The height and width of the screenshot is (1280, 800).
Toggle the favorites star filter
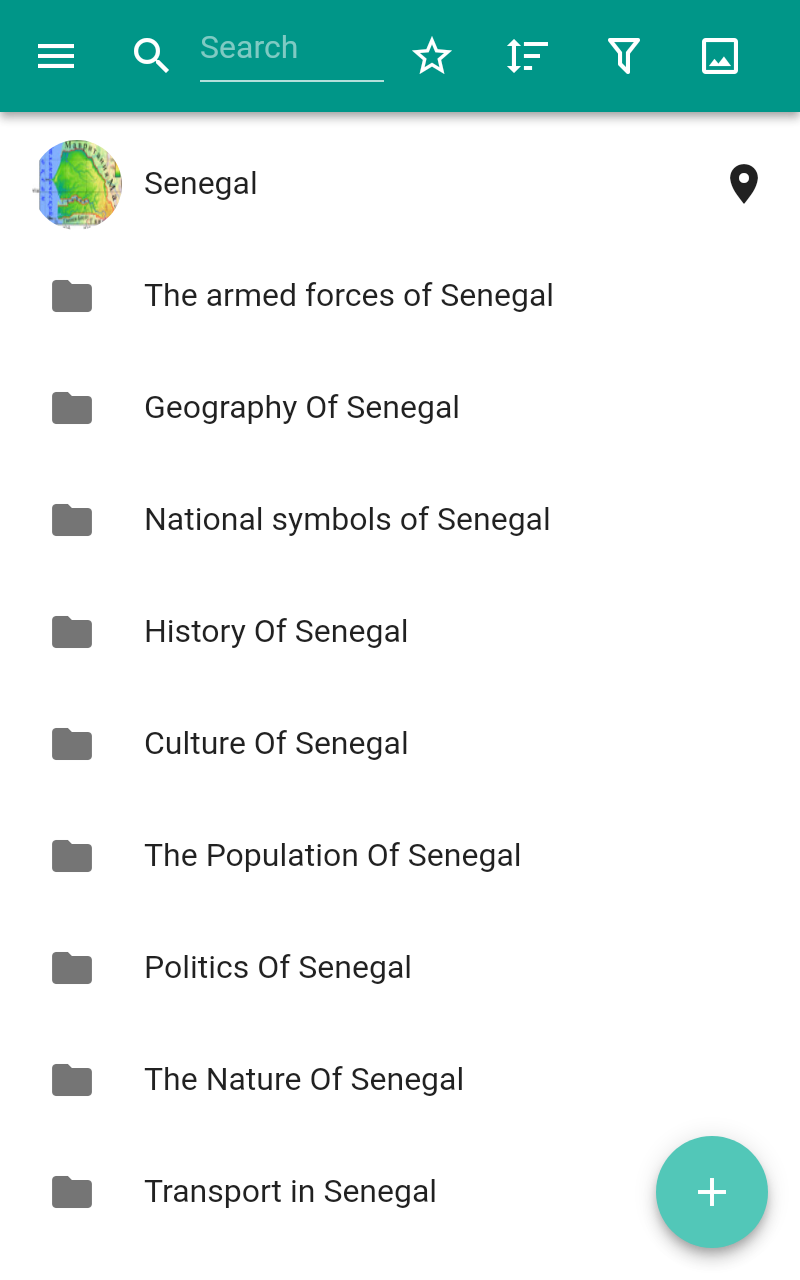pyautogui.click(x=432, y=56)
